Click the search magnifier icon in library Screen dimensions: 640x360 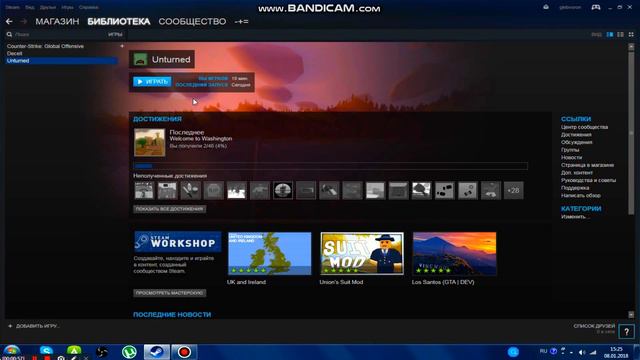point(9,35)
